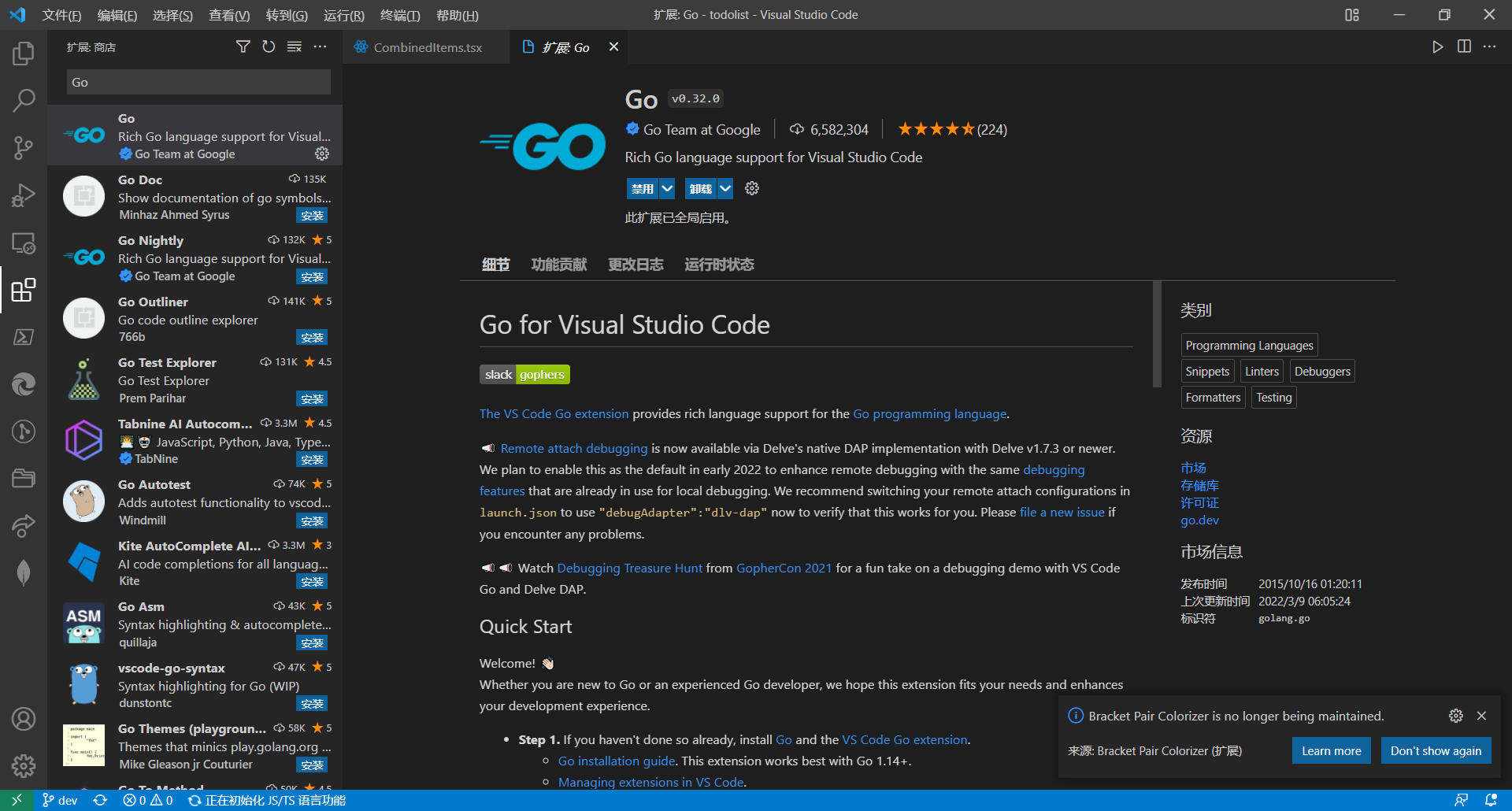Switch to the 更改日志 changelog tab
The width and height of the screenshot is (1512, 811).
click(636, 265)
